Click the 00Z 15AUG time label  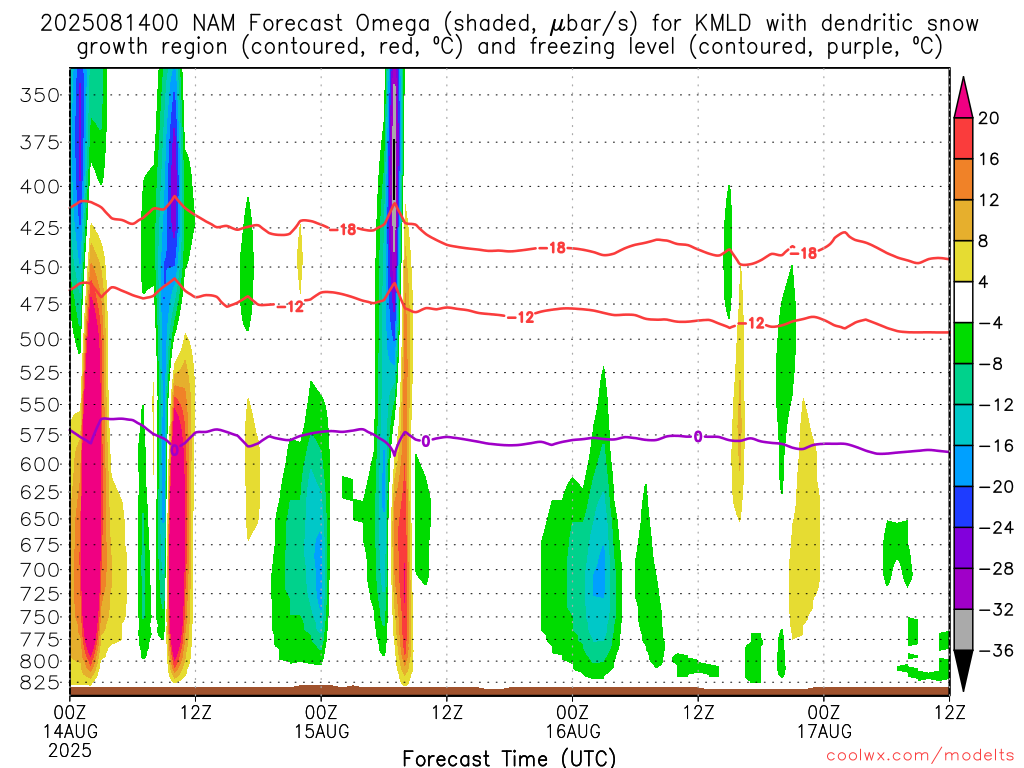[321, 721]
